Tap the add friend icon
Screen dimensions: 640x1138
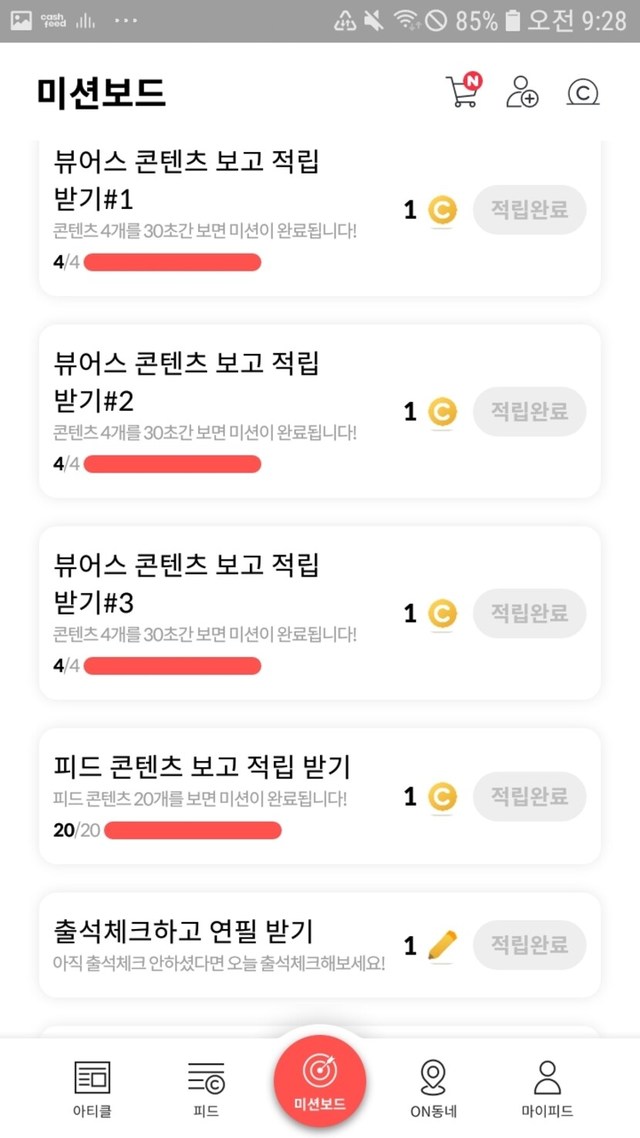pos(521,92)
